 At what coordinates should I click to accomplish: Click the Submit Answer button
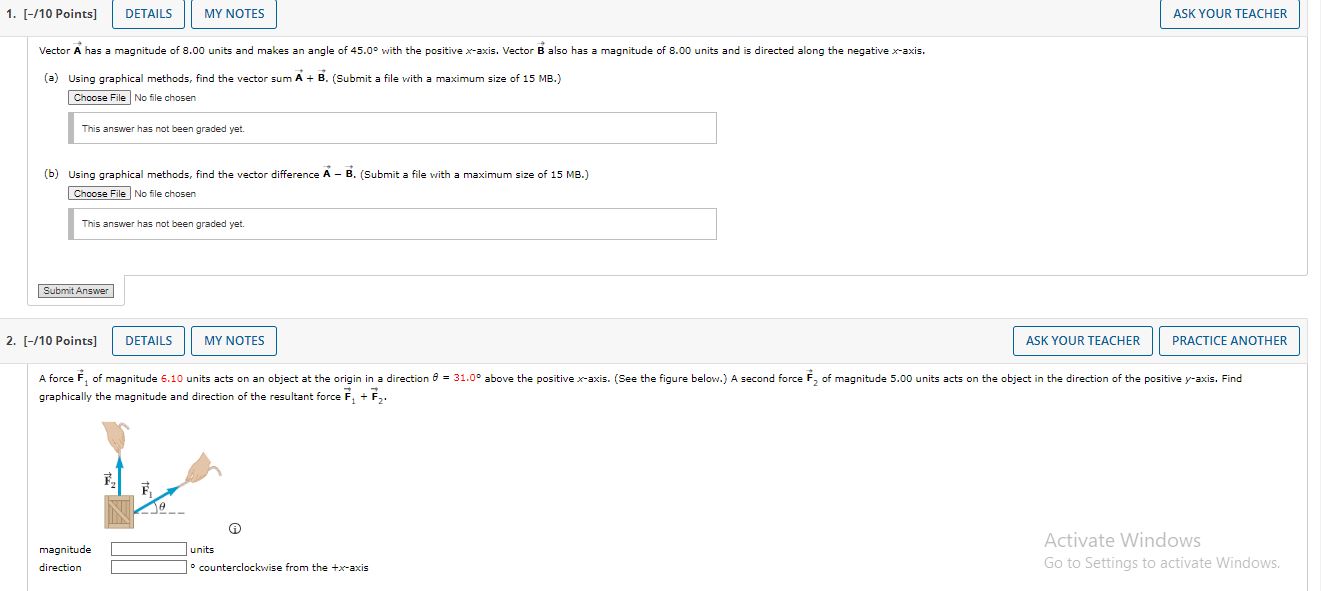coord(76,290)
